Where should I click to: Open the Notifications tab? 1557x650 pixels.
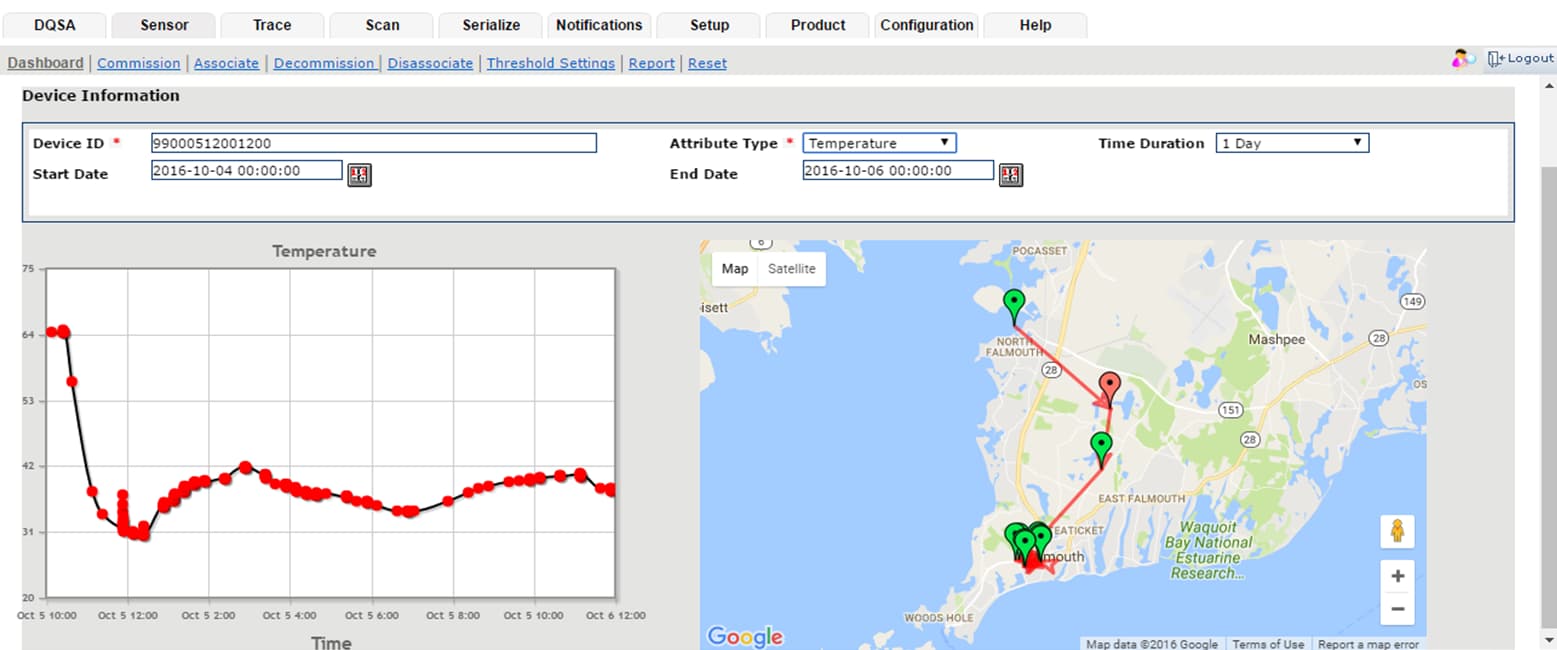(599, 25)
